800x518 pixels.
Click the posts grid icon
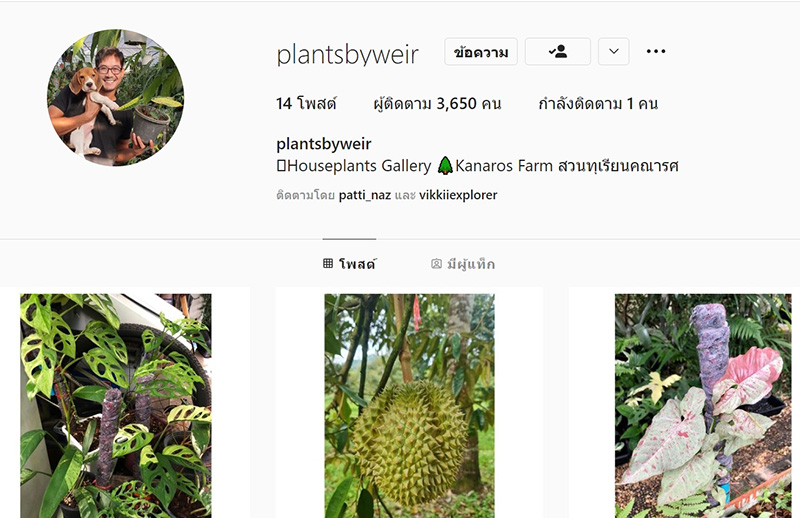coord(328,263)
